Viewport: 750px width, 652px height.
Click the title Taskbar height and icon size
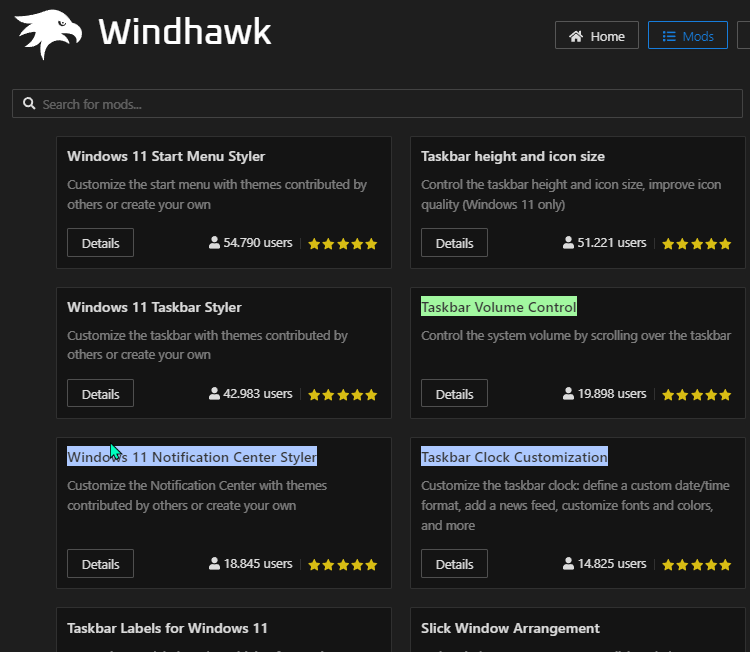pos(513,156)
